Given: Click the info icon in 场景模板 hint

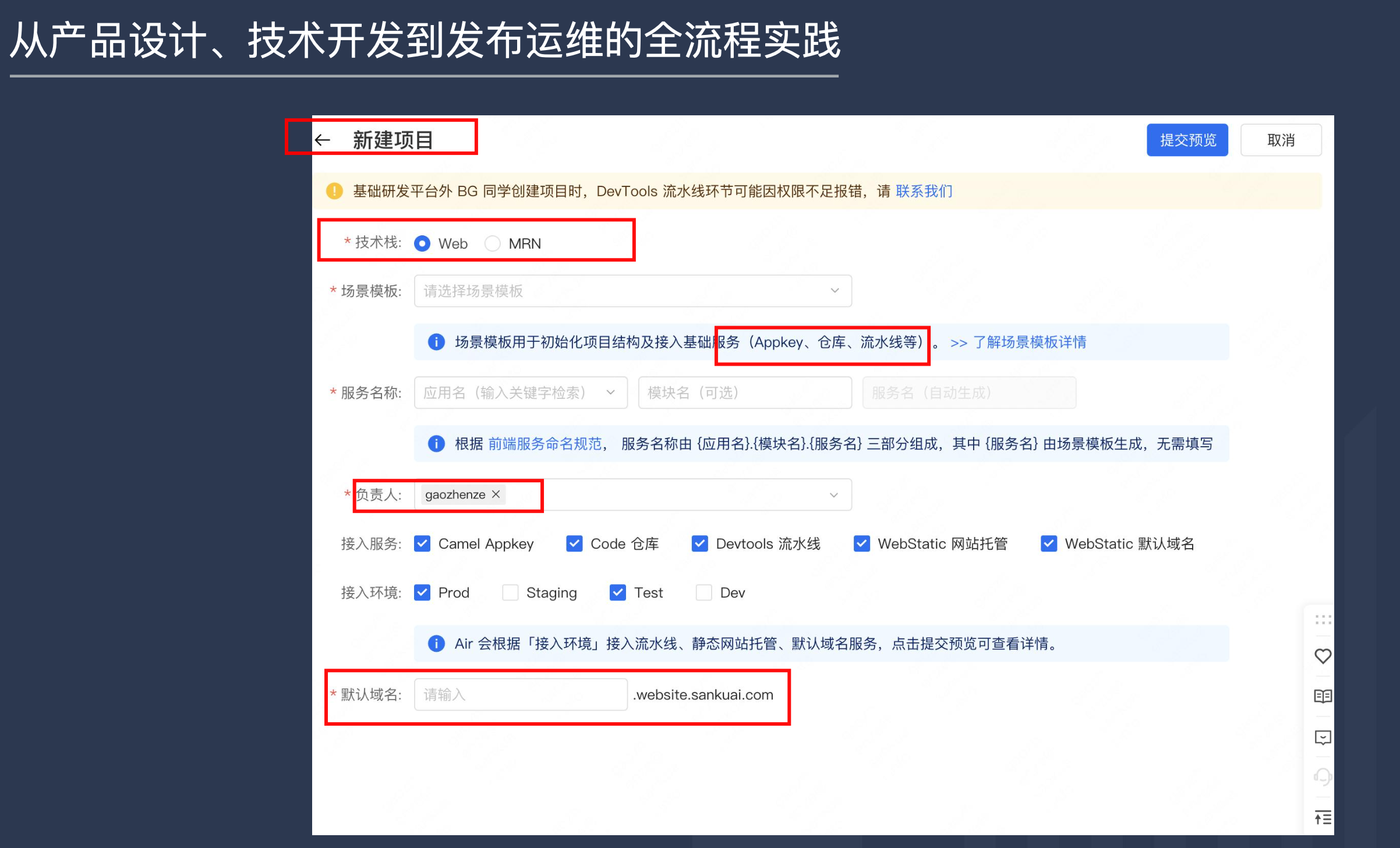Looking at the screenshot, I should tap(436, 342).
